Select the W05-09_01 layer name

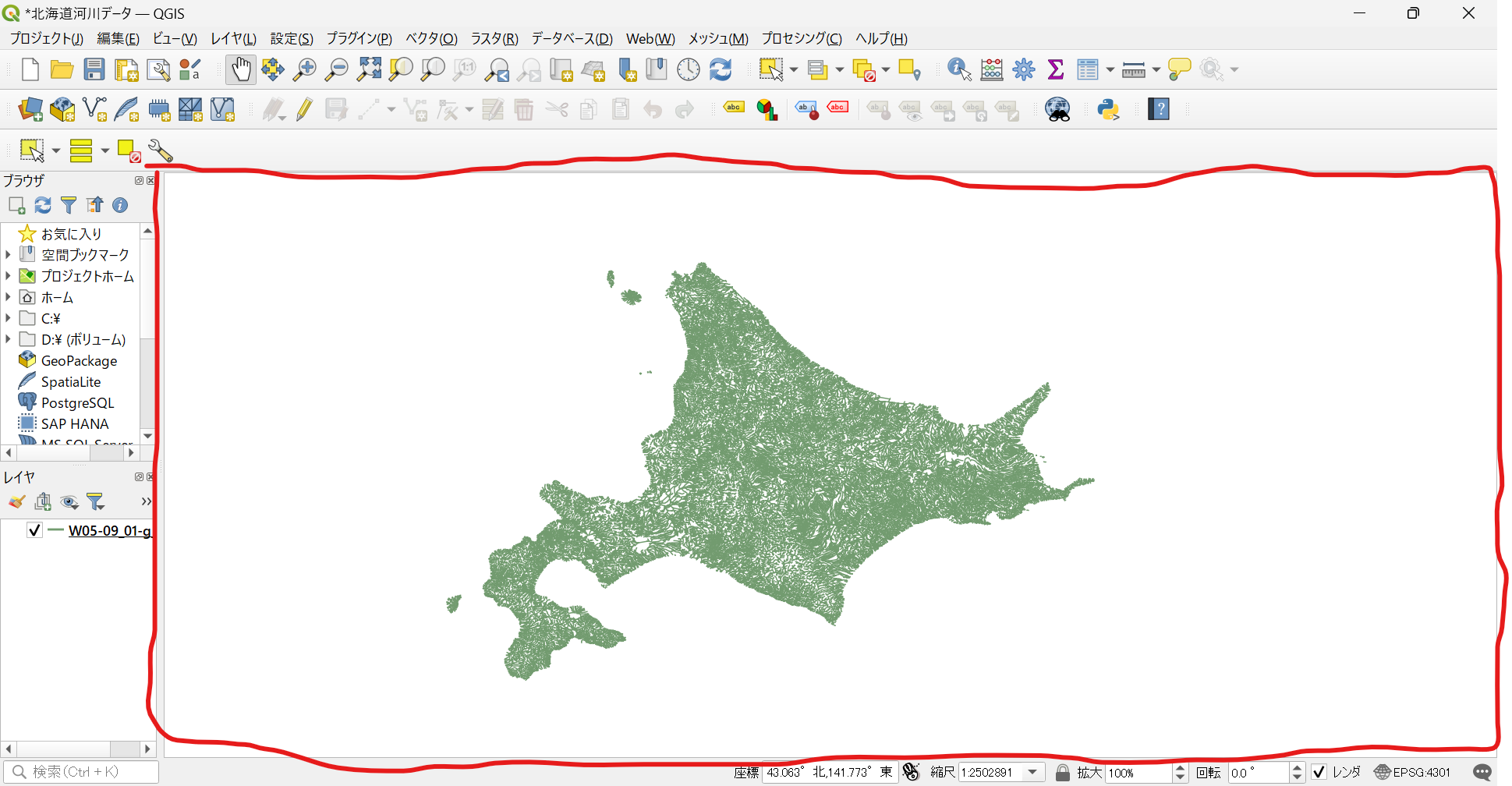pyautogui.click(x=110, y=530)
